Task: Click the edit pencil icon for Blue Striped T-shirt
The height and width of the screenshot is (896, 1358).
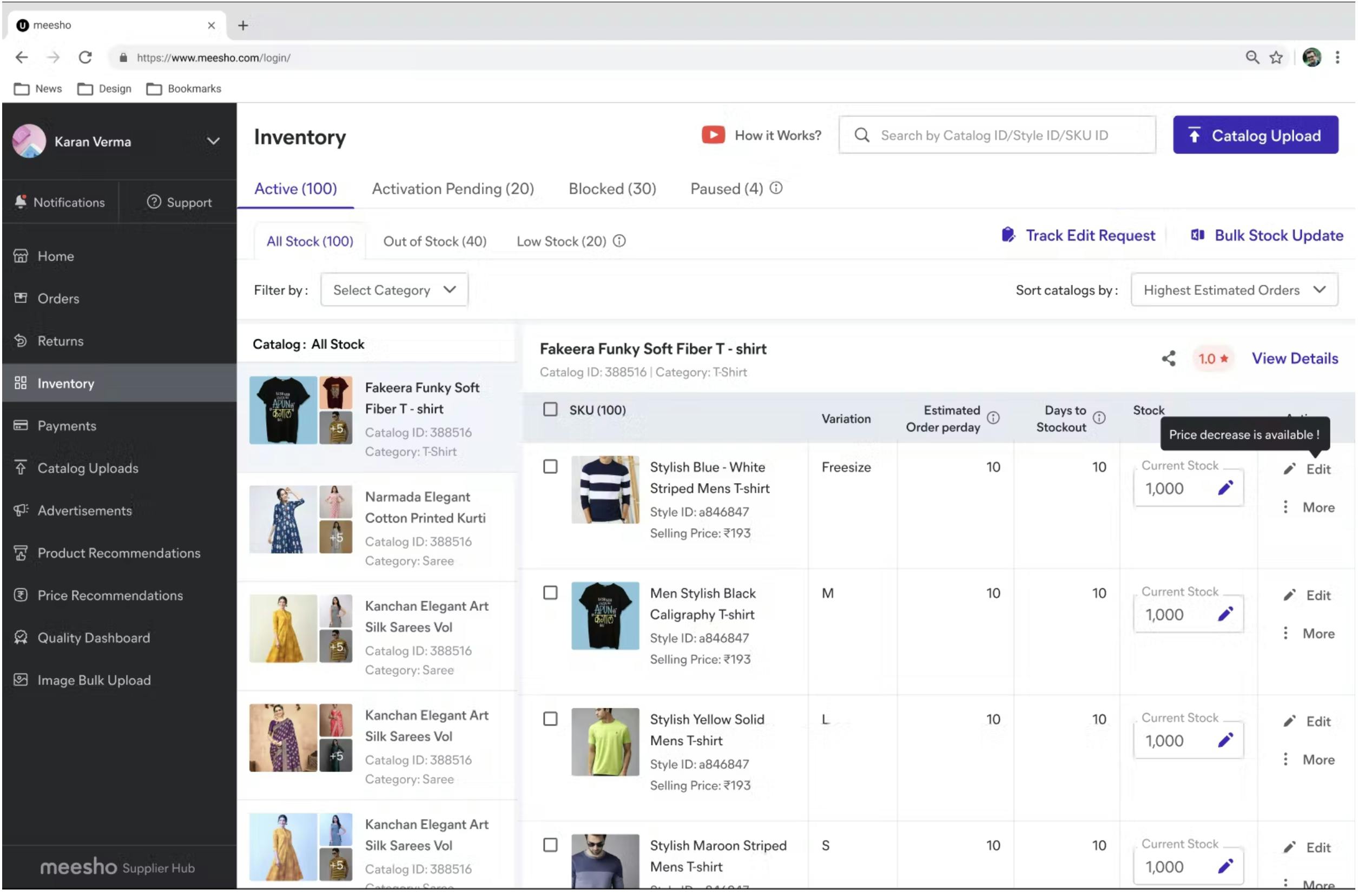Action: 1224,487
